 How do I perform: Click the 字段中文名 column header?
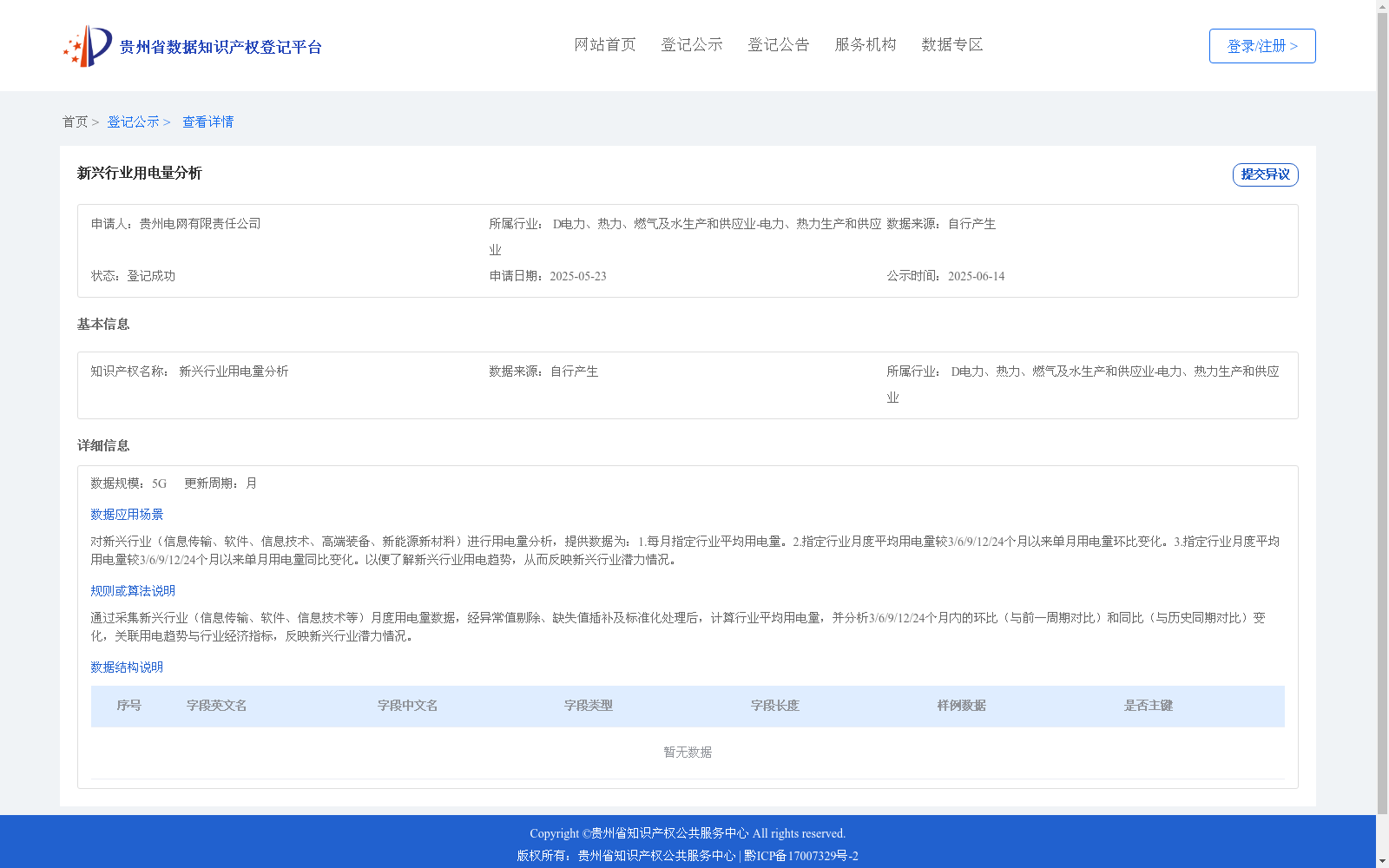407,706
